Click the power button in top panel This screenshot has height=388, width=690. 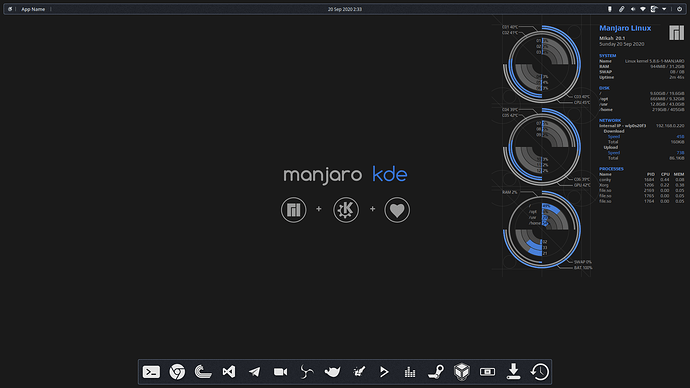point(679,9)
